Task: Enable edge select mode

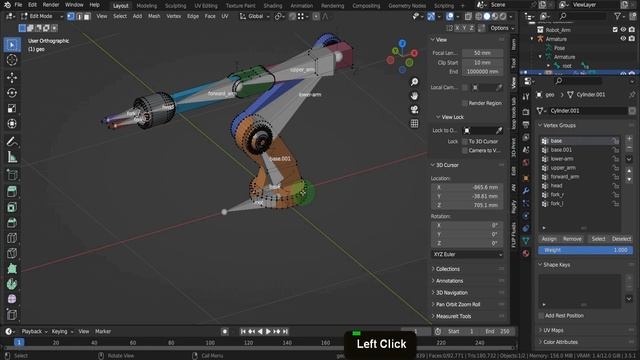Action: [x=79, y=16]
